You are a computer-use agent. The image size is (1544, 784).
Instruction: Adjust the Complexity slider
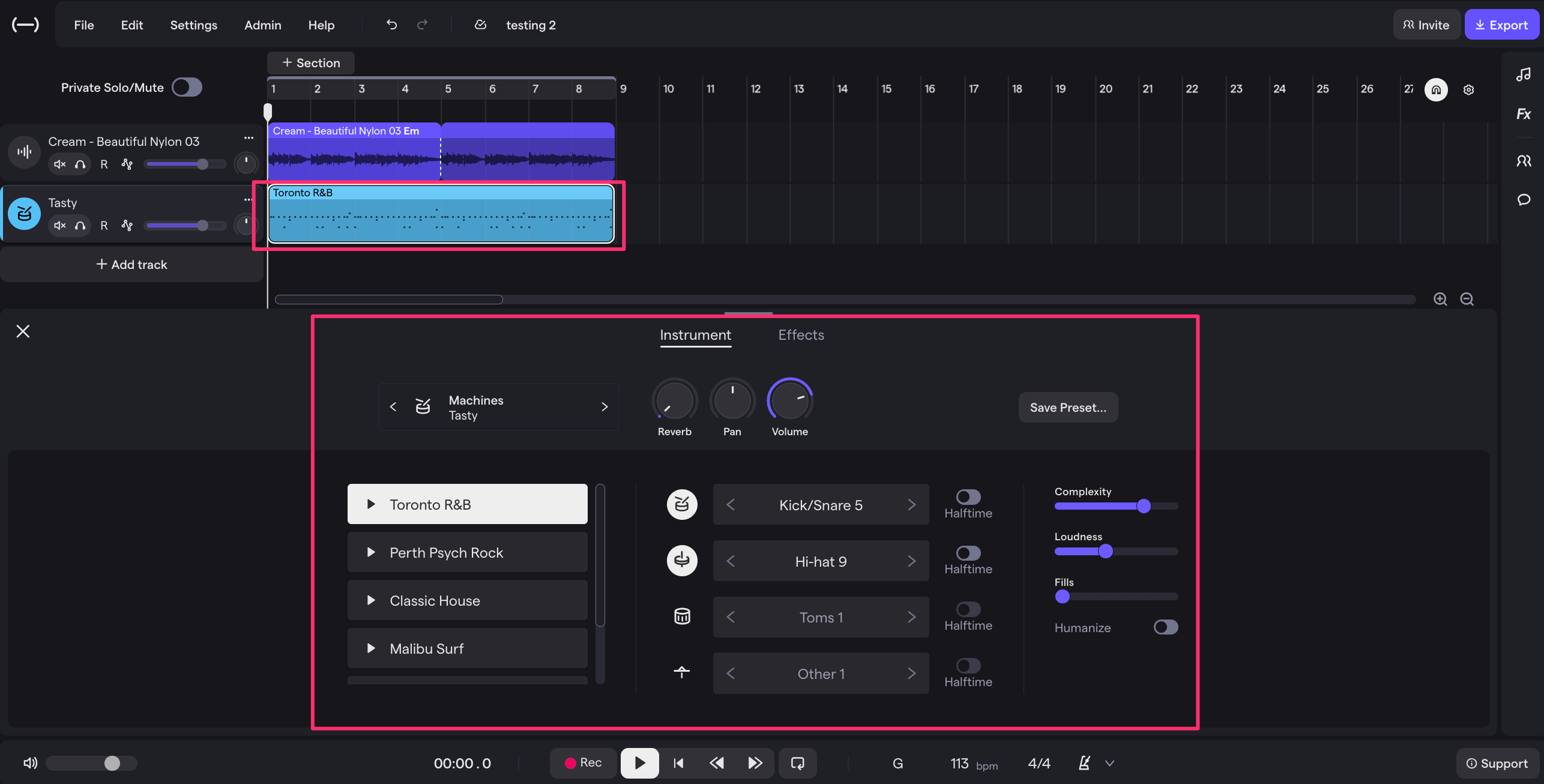(x=1143, y=506)
